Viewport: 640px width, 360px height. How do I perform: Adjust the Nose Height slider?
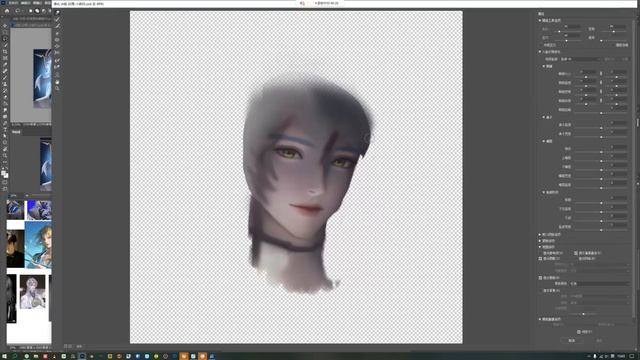601,128
